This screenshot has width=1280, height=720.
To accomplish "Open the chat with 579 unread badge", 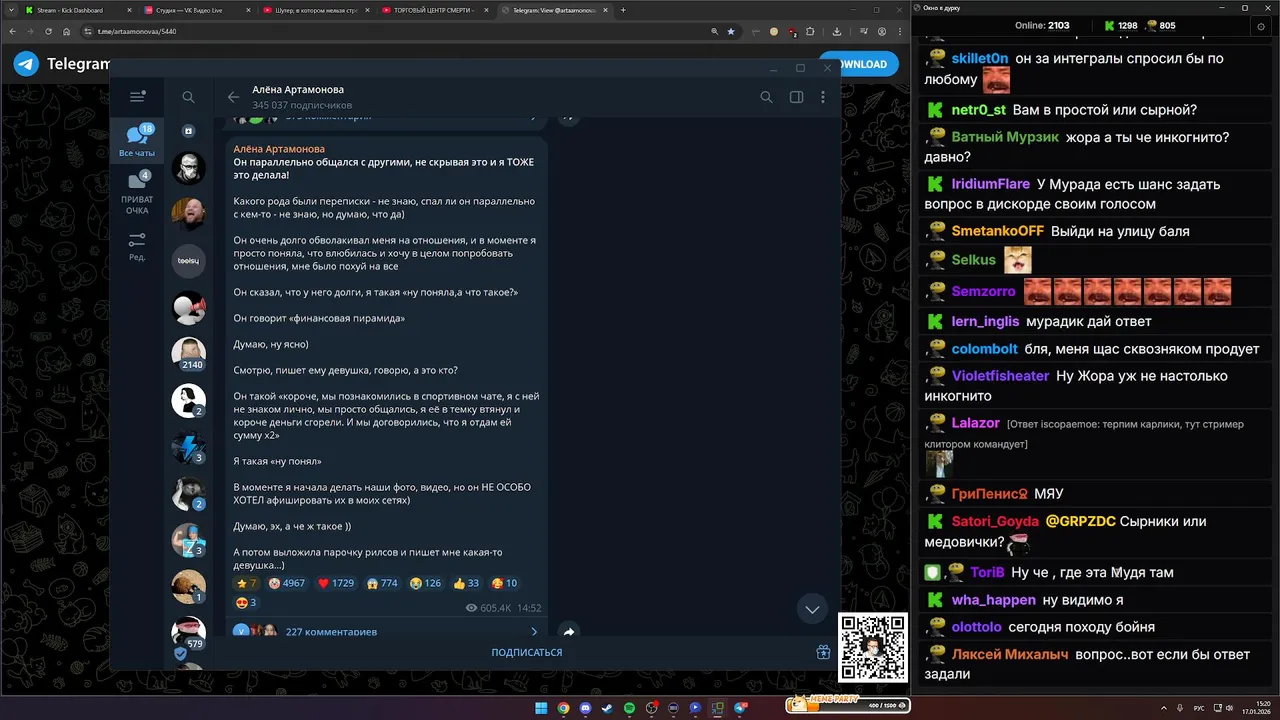I will (x=189, y=634).
